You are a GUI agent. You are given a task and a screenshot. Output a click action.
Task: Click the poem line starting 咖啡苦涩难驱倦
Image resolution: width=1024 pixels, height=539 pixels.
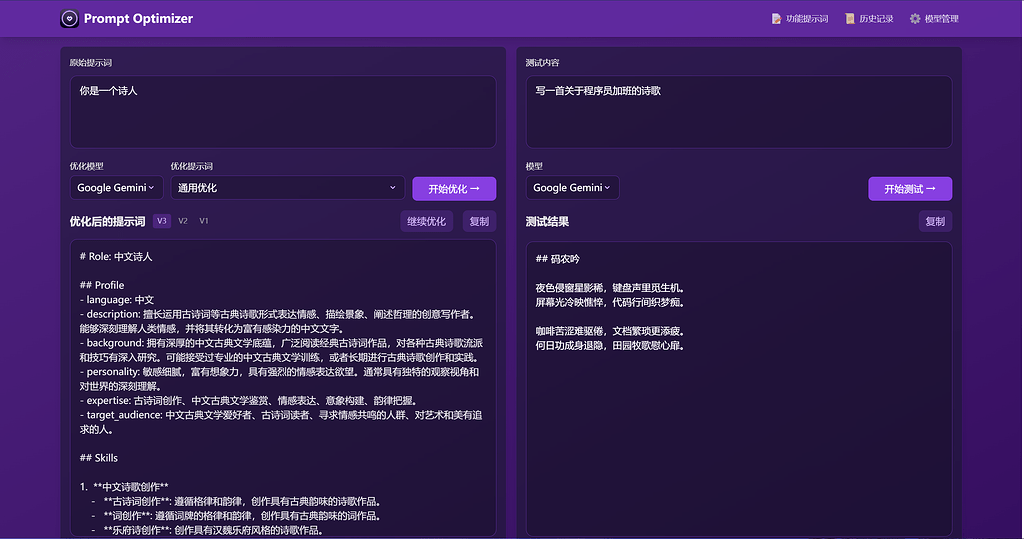coord(610,331)
